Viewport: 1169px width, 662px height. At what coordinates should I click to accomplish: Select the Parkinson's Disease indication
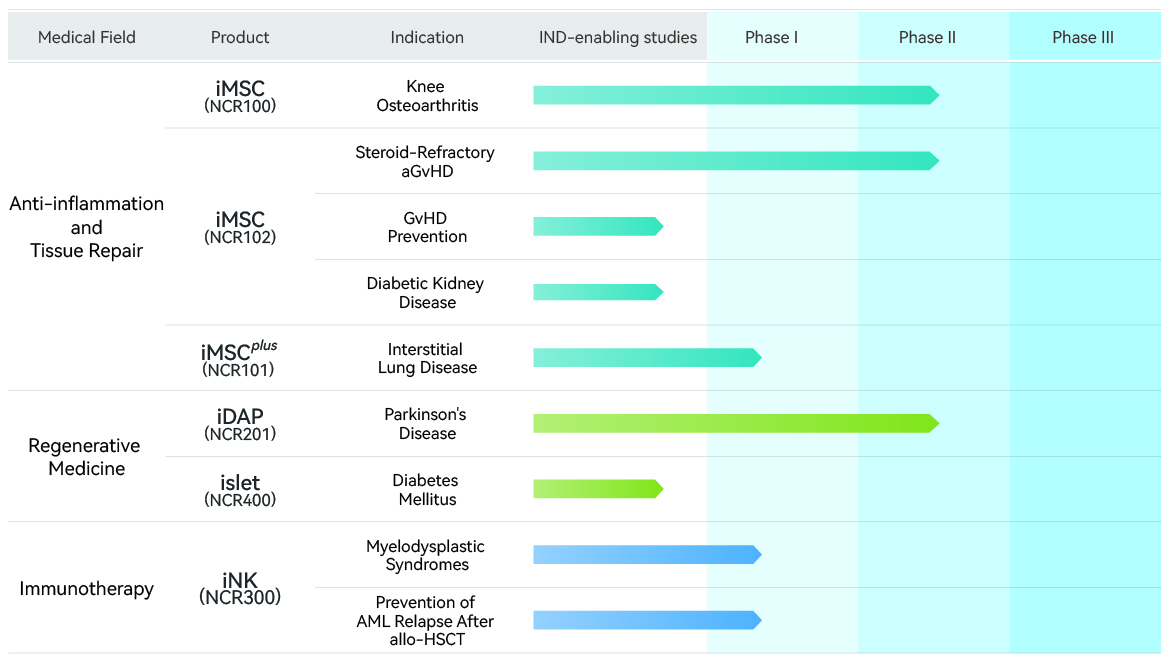pos(427,424)
